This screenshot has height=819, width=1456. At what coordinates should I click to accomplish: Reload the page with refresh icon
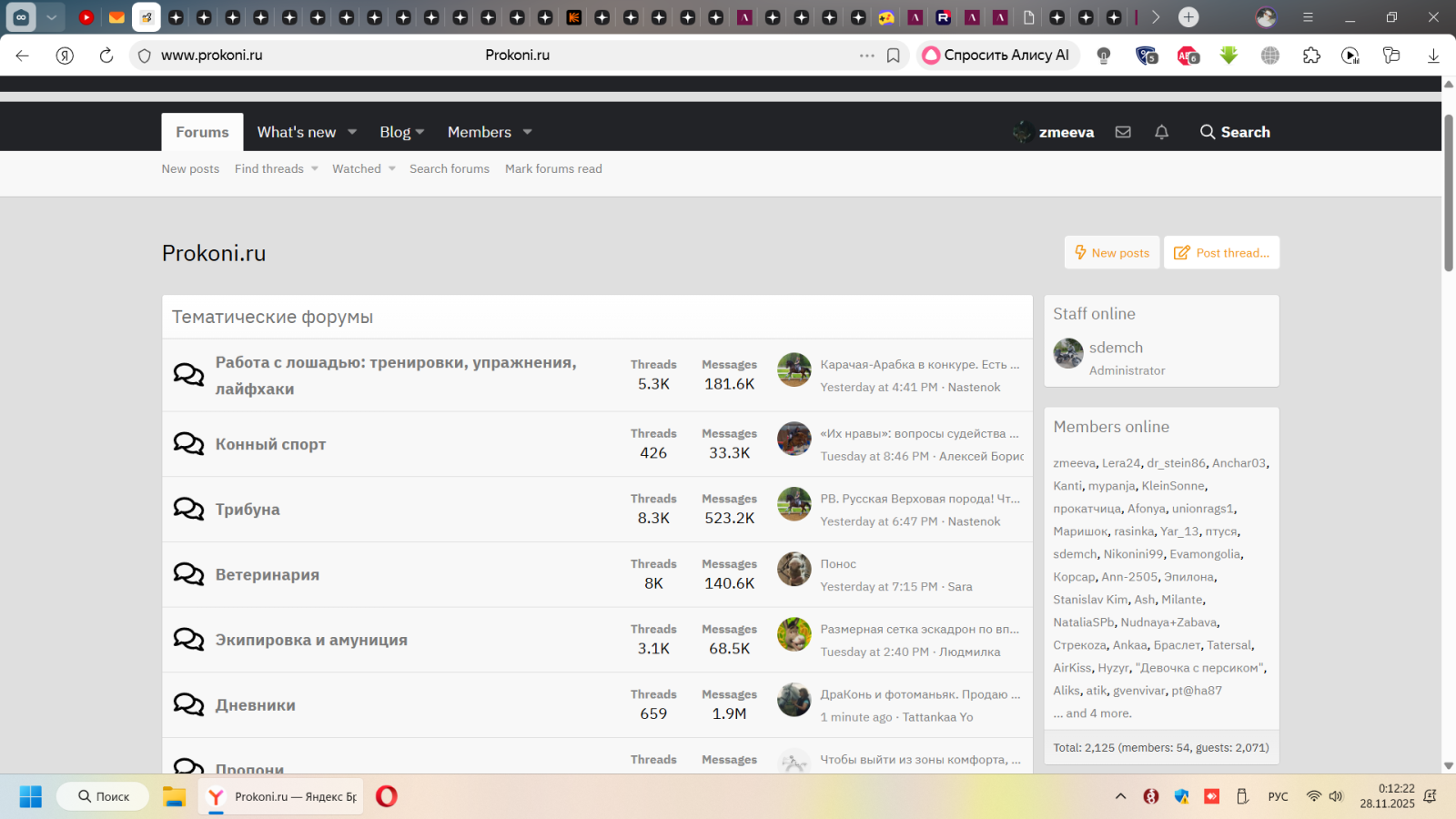106,56
